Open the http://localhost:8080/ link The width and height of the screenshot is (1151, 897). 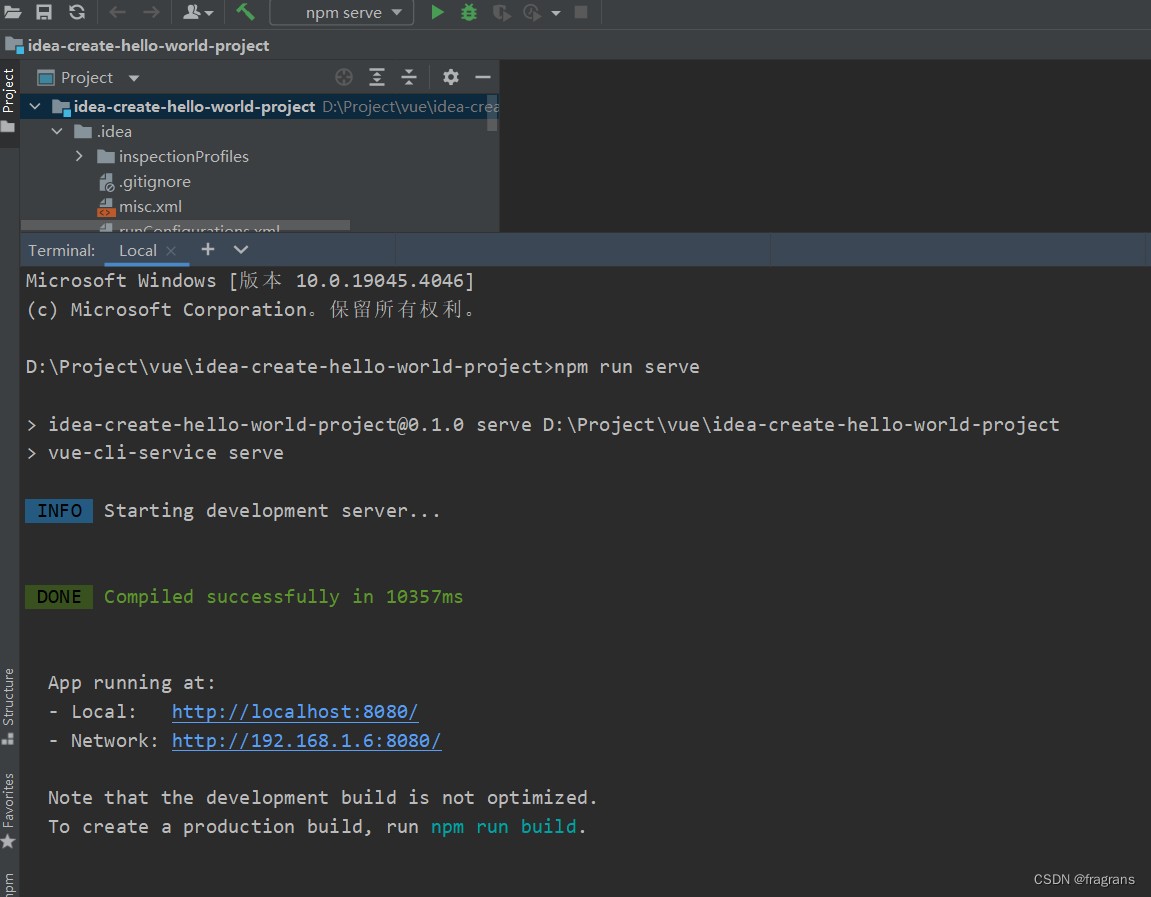point(295,711)
